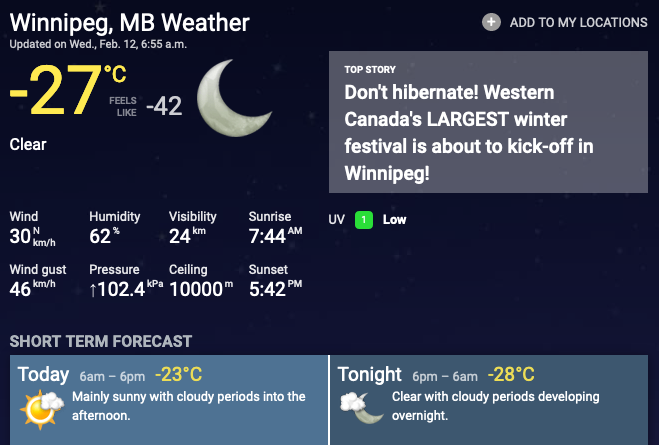
Task: Click the Humidity 62% reading
Action: [x=103, y=236]
